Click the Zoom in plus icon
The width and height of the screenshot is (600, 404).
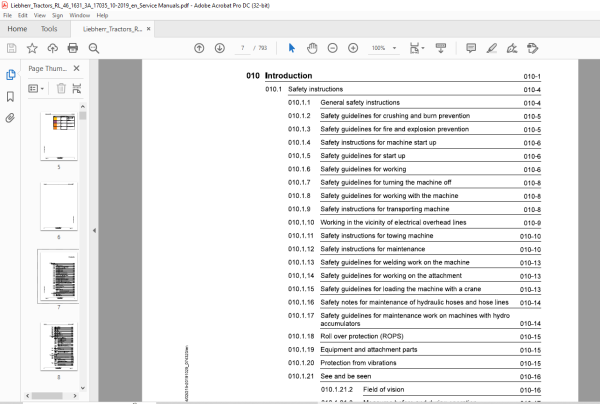(353, 48)
